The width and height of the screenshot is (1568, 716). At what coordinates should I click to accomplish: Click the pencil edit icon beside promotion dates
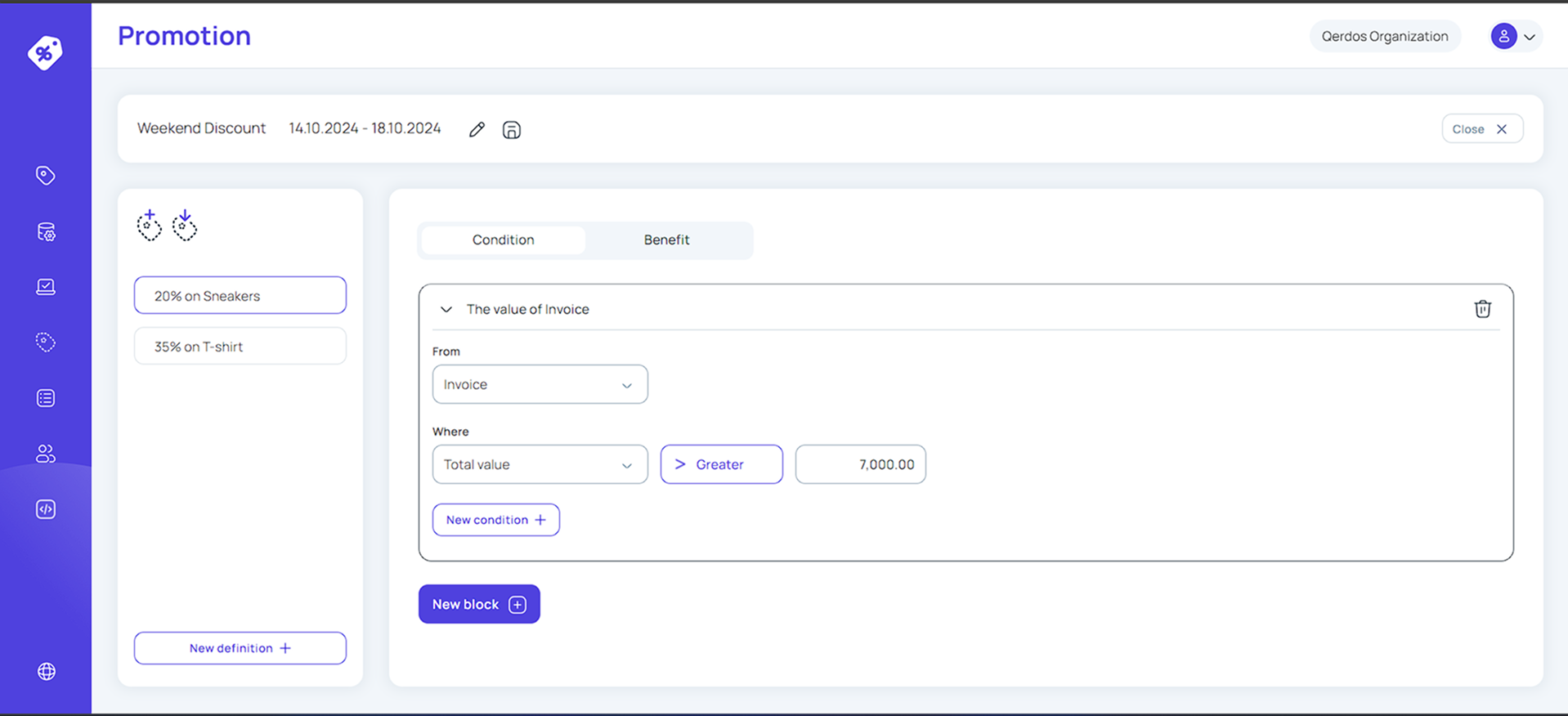[477, 129]
